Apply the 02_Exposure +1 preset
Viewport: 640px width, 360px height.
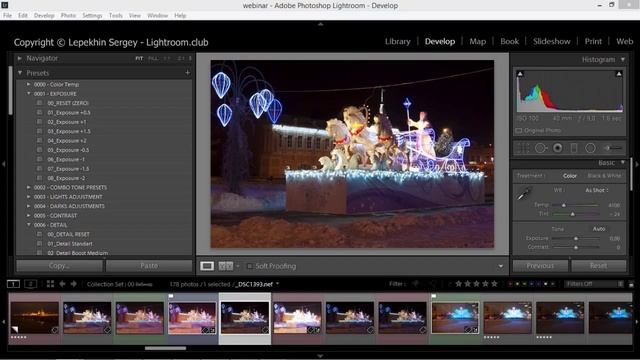point(67,122)
